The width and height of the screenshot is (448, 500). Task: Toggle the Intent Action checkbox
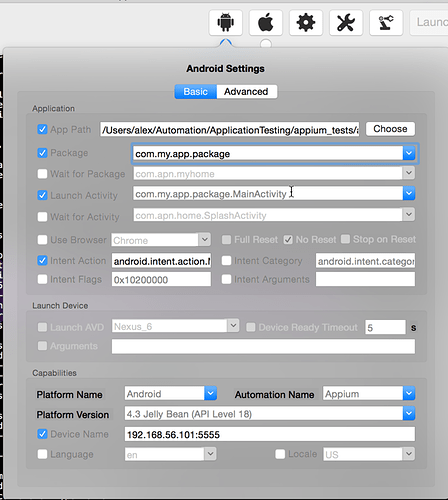(42, 260)
